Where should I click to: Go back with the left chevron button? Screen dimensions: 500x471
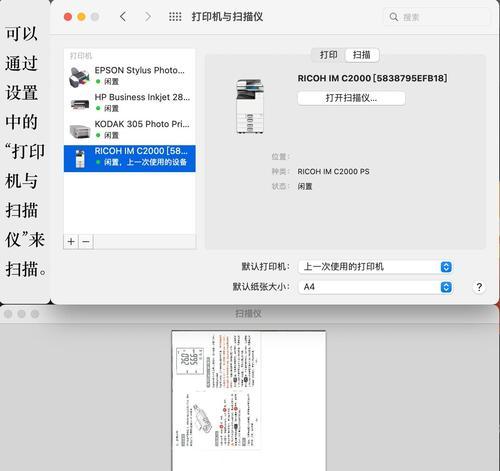(x=123, y=17)
